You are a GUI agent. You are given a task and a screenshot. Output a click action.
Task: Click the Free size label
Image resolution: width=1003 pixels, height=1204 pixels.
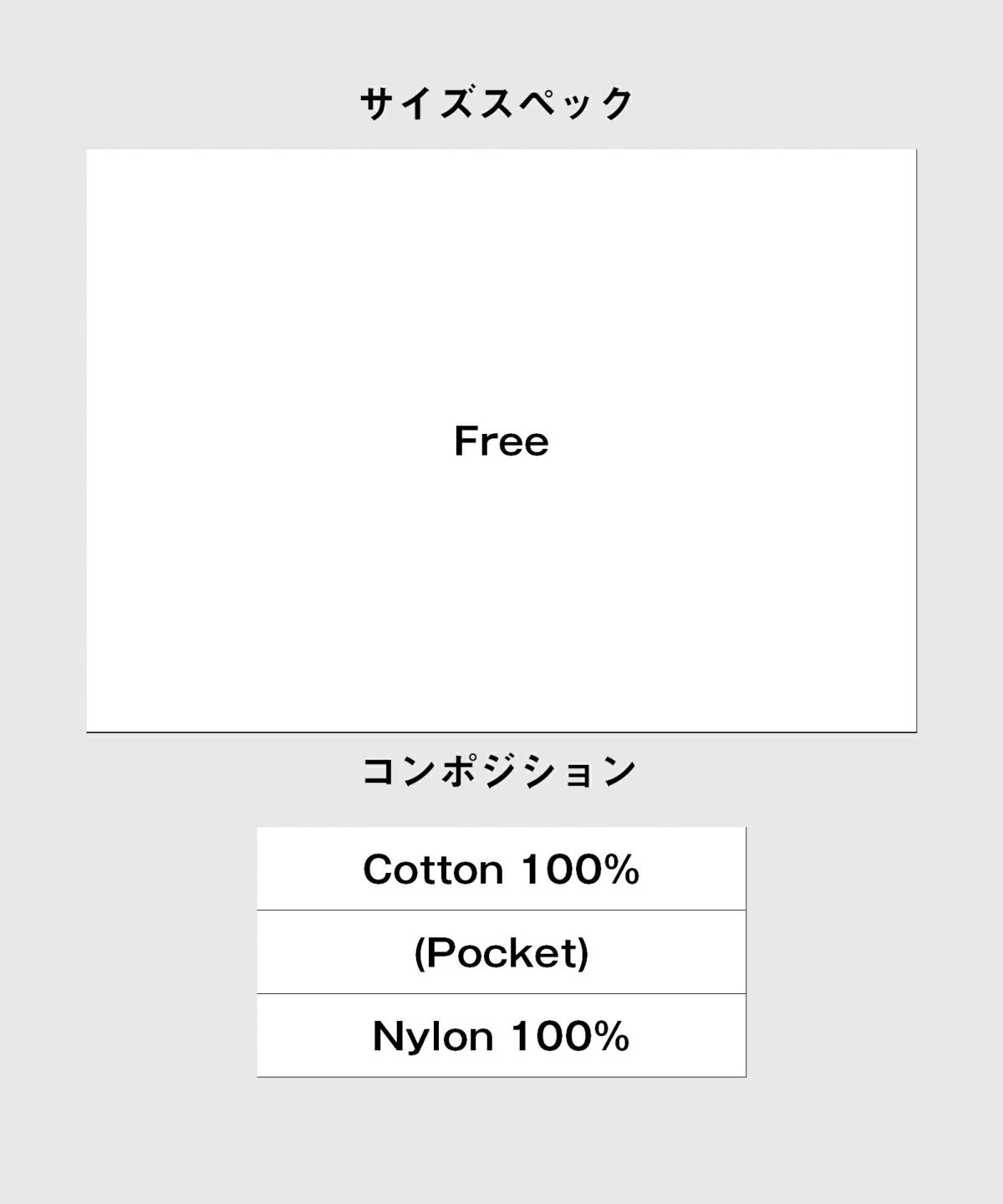[501, 441]
